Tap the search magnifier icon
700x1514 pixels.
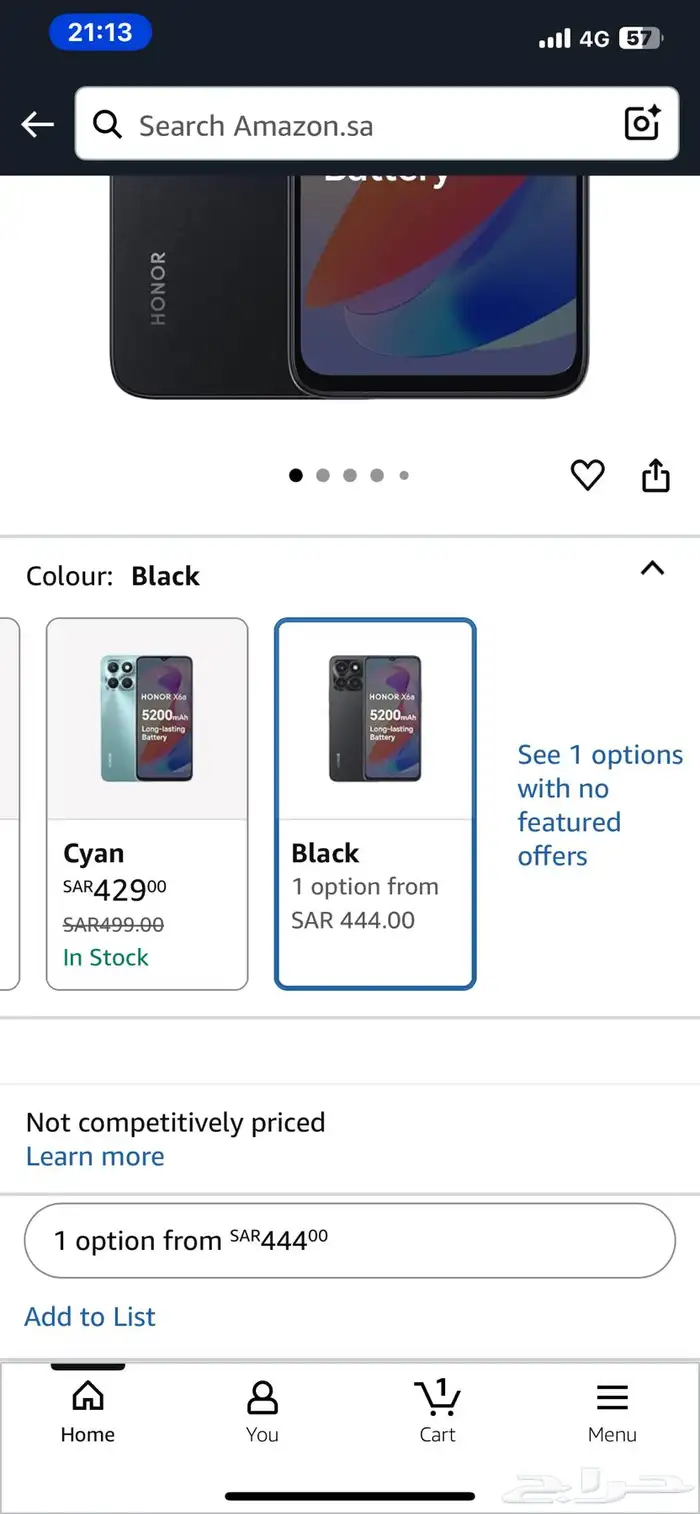tap(107, 125)
